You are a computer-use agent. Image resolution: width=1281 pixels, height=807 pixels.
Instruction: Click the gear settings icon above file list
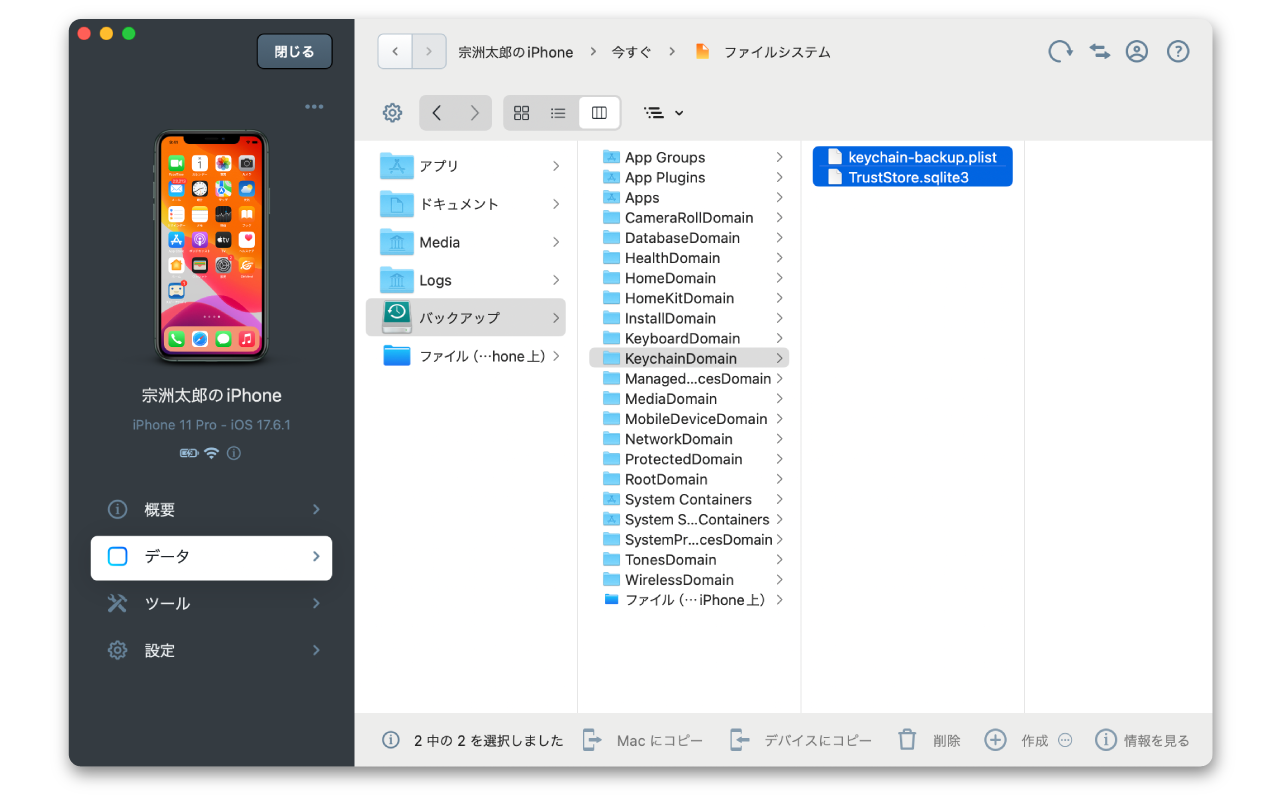(x=392, y=113)
